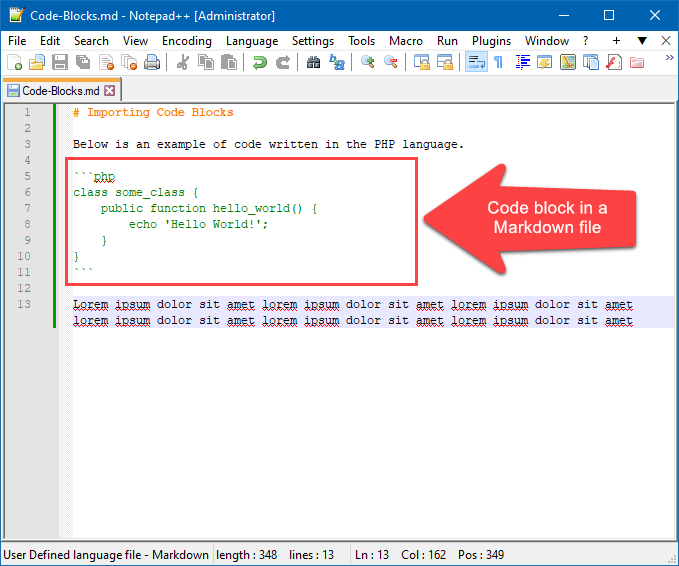
Task: Cut the selection with the scissors icon
Action: coord(183,62)
